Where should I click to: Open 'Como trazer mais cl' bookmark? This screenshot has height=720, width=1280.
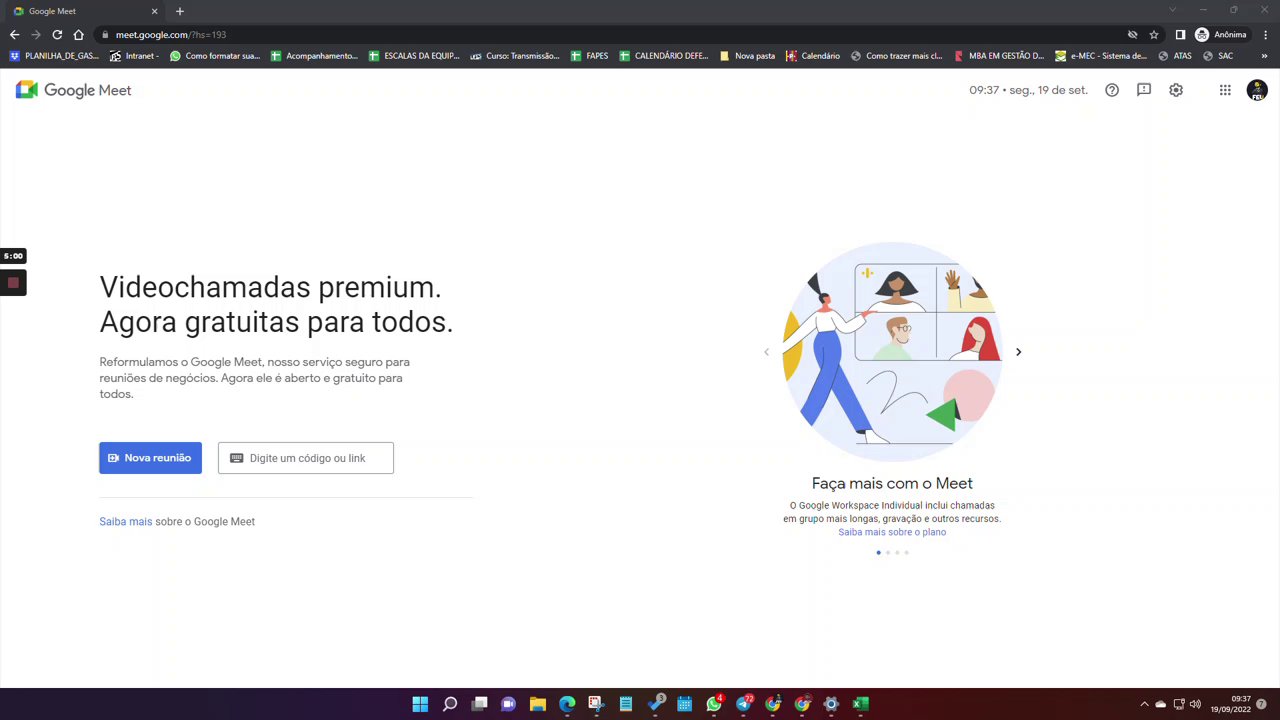click(x=896, y=56)
